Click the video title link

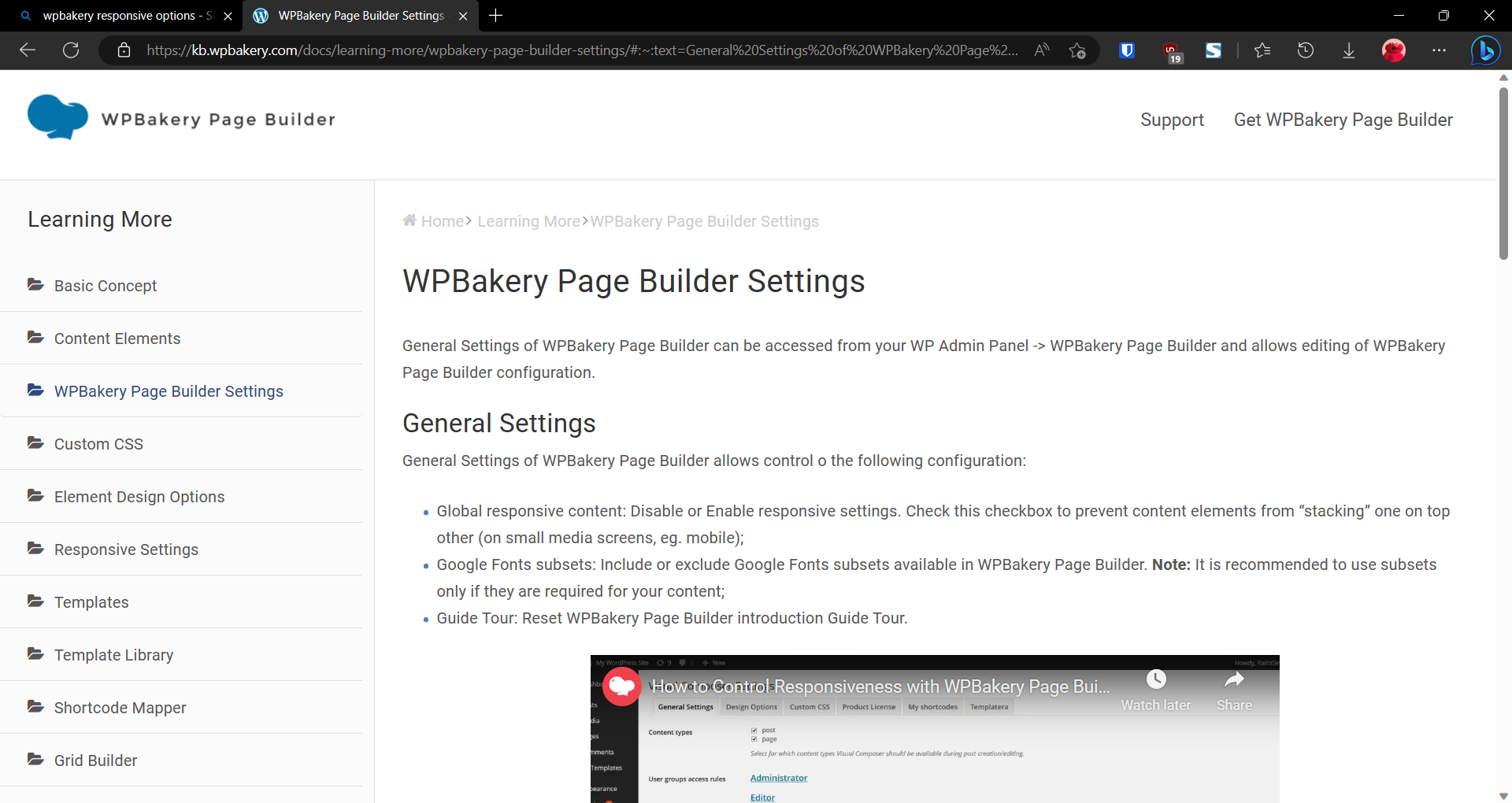pos(880,686)
